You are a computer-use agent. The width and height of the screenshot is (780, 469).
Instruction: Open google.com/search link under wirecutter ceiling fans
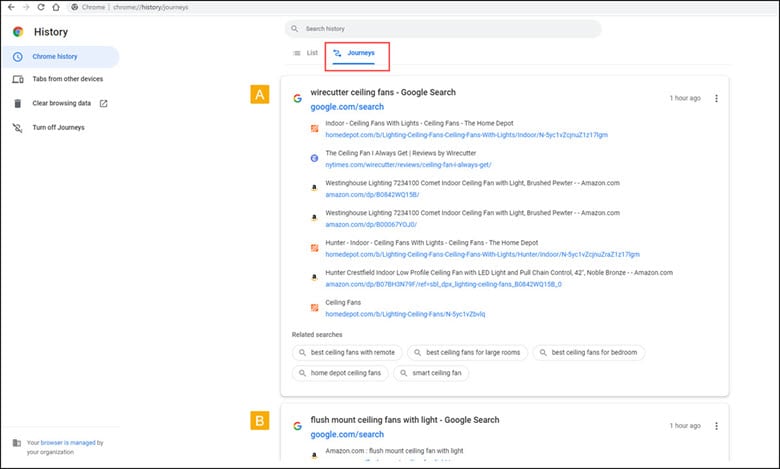click(347, 107)
